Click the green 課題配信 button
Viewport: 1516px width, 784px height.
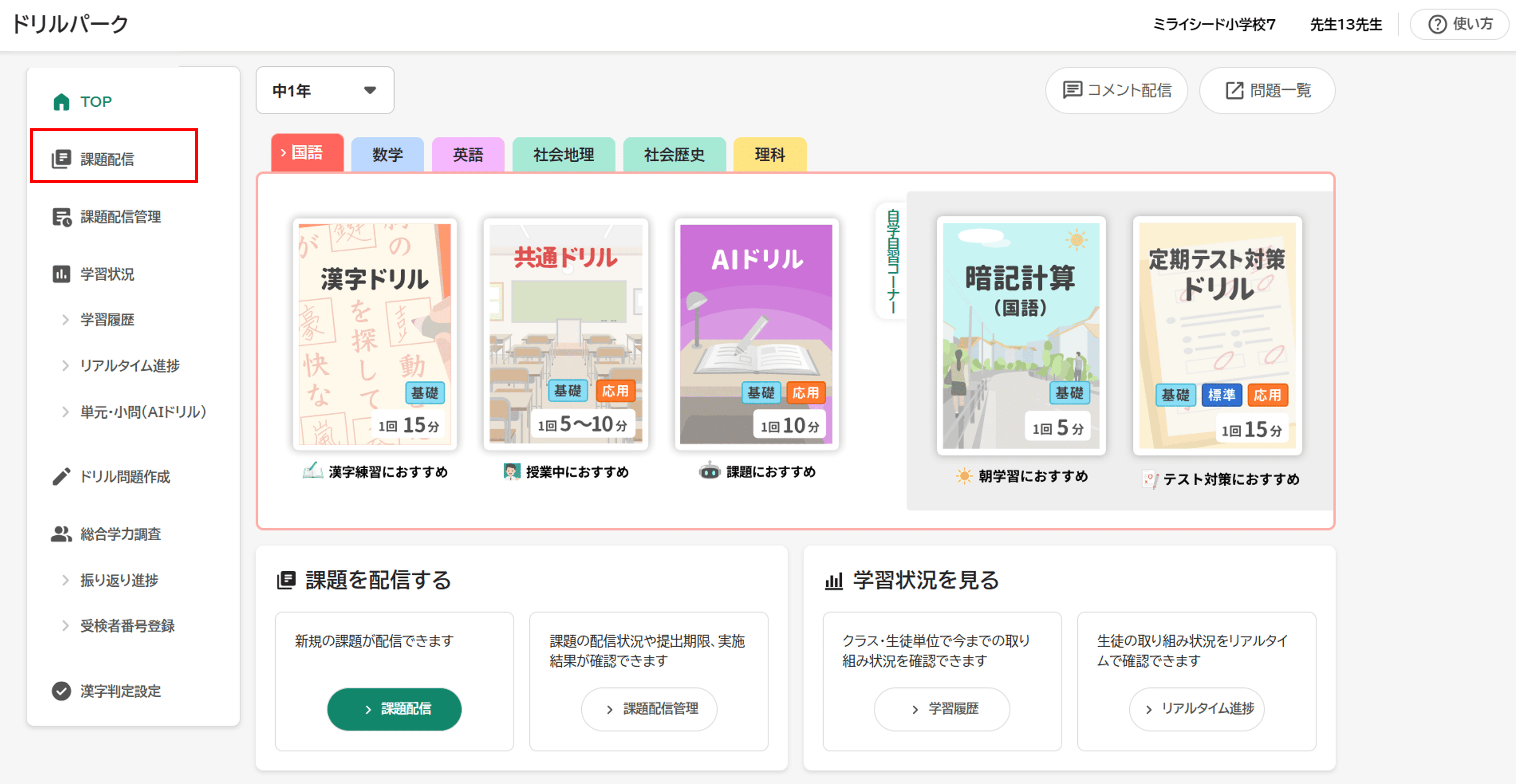point(394,709)
